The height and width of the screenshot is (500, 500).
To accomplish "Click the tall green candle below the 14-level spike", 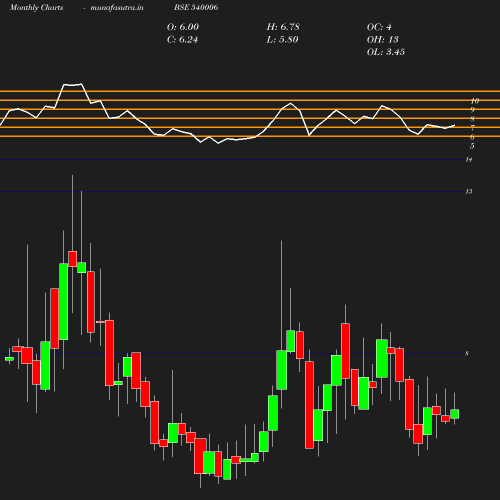I will tap(64, 302).
